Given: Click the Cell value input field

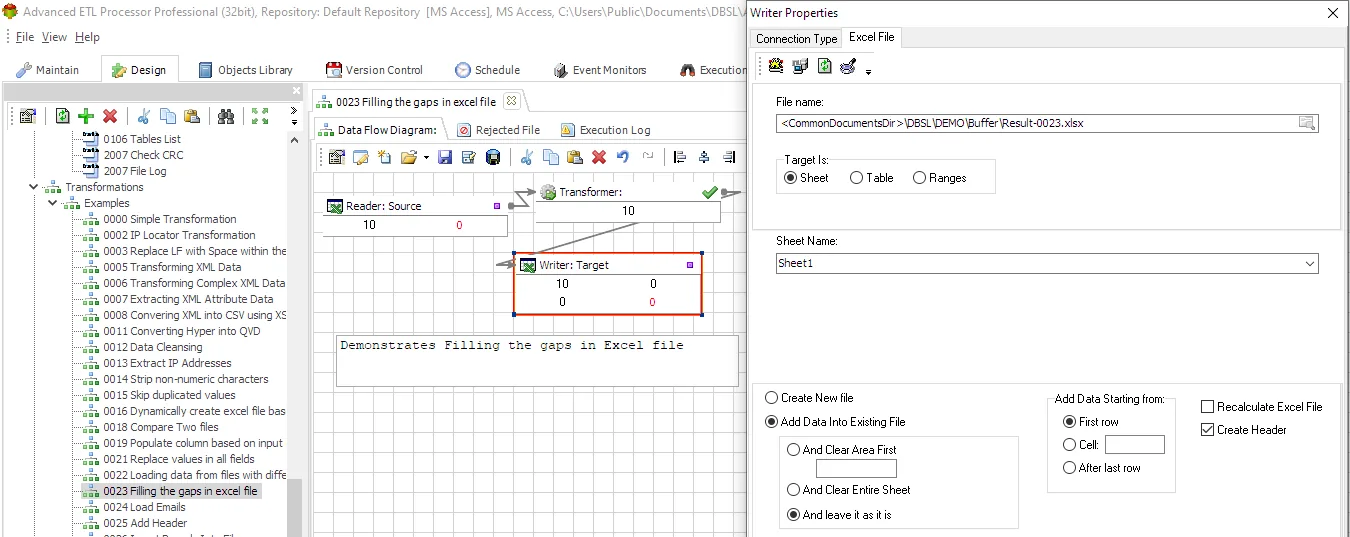Looking at the screenshot, I should (x=1134, y=445).
